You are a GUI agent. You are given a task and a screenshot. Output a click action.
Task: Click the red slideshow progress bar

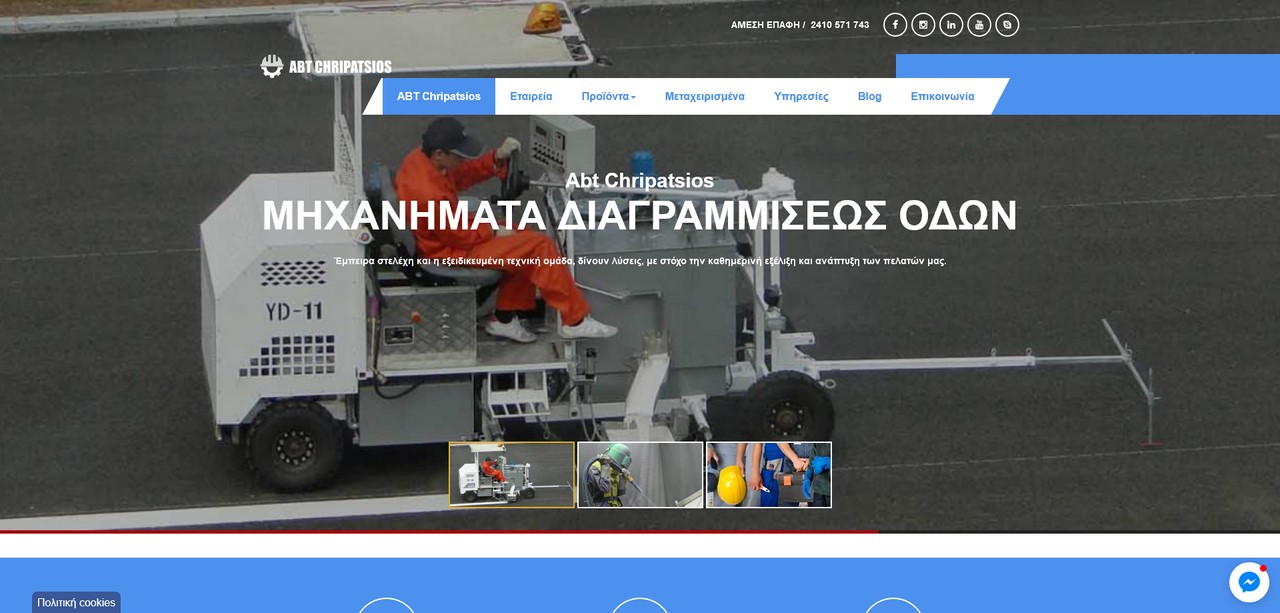pos(440,532)
